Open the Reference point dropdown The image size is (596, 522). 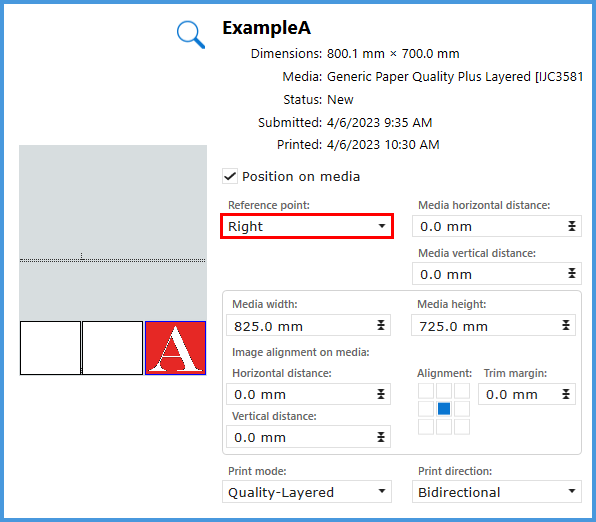click(307, 226)
